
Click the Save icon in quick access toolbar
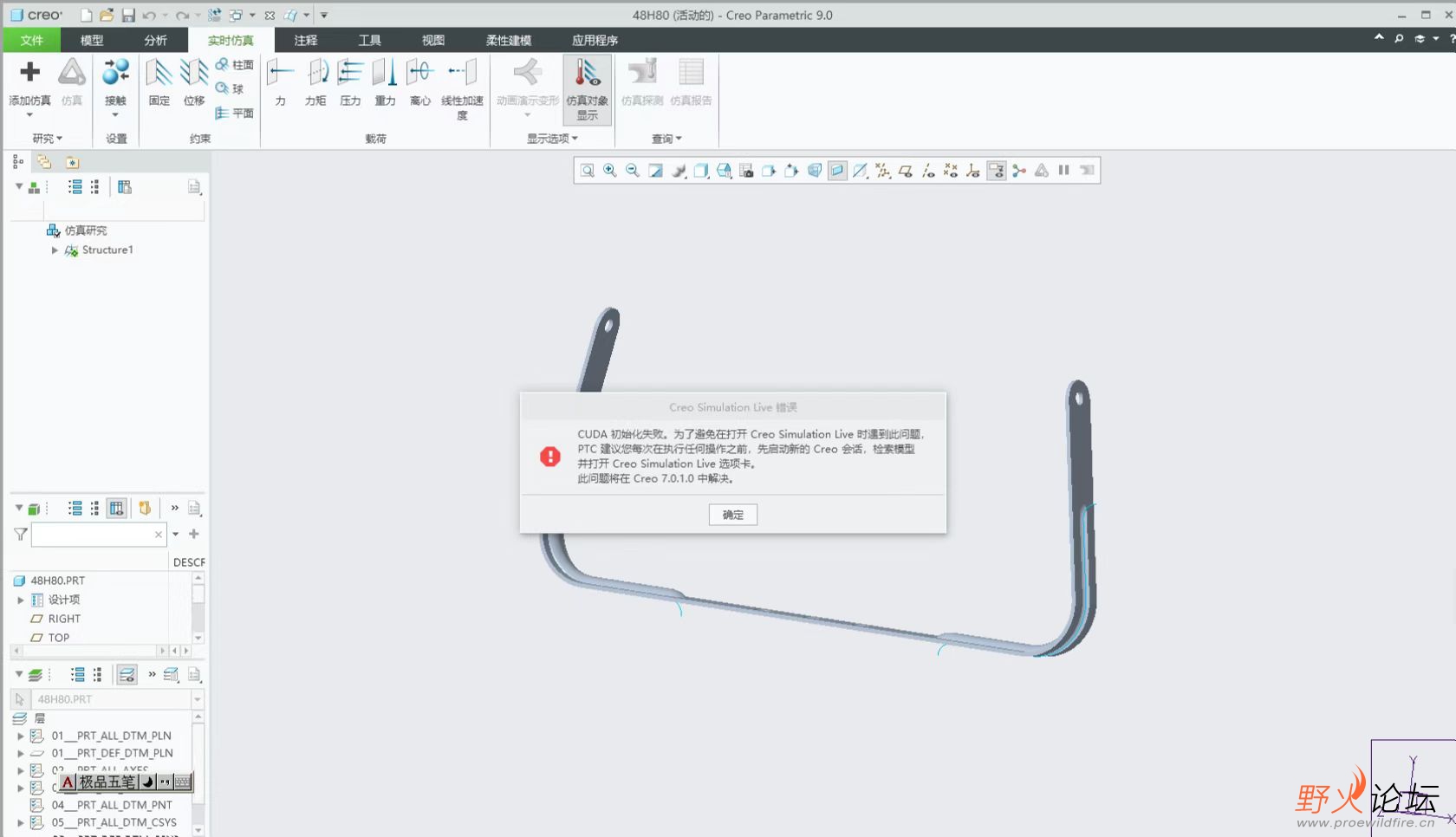pos(128,16)
